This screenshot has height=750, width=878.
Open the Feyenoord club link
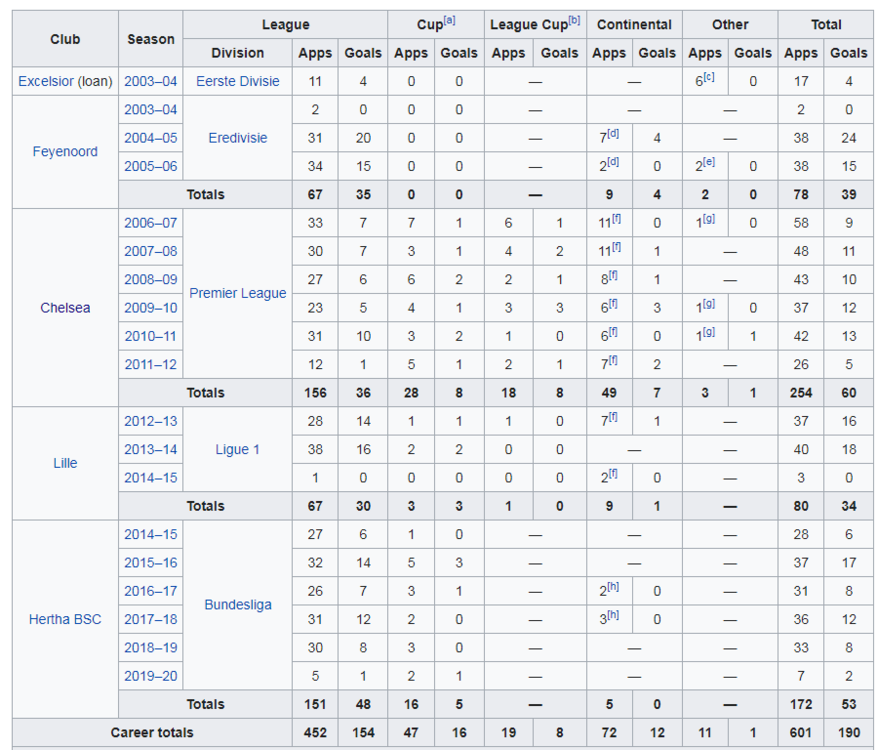(65, 152)
